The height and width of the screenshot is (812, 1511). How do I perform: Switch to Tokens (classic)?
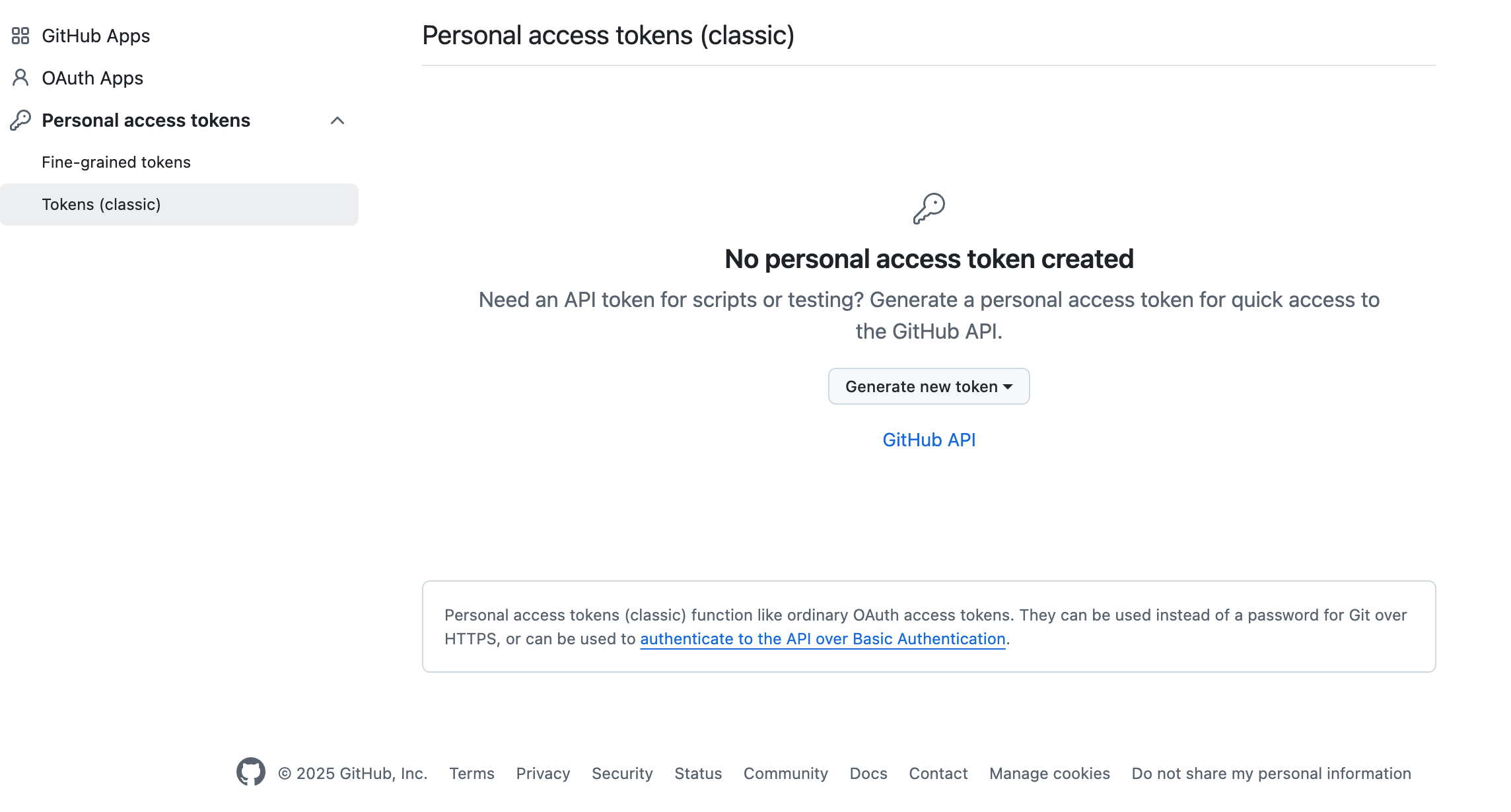101,204
